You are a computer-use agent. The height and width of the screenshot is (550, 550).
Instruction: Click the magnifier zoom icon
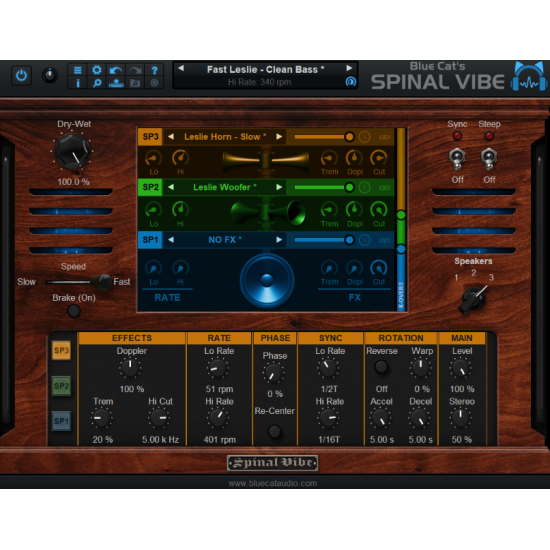[x=97, y=83]
